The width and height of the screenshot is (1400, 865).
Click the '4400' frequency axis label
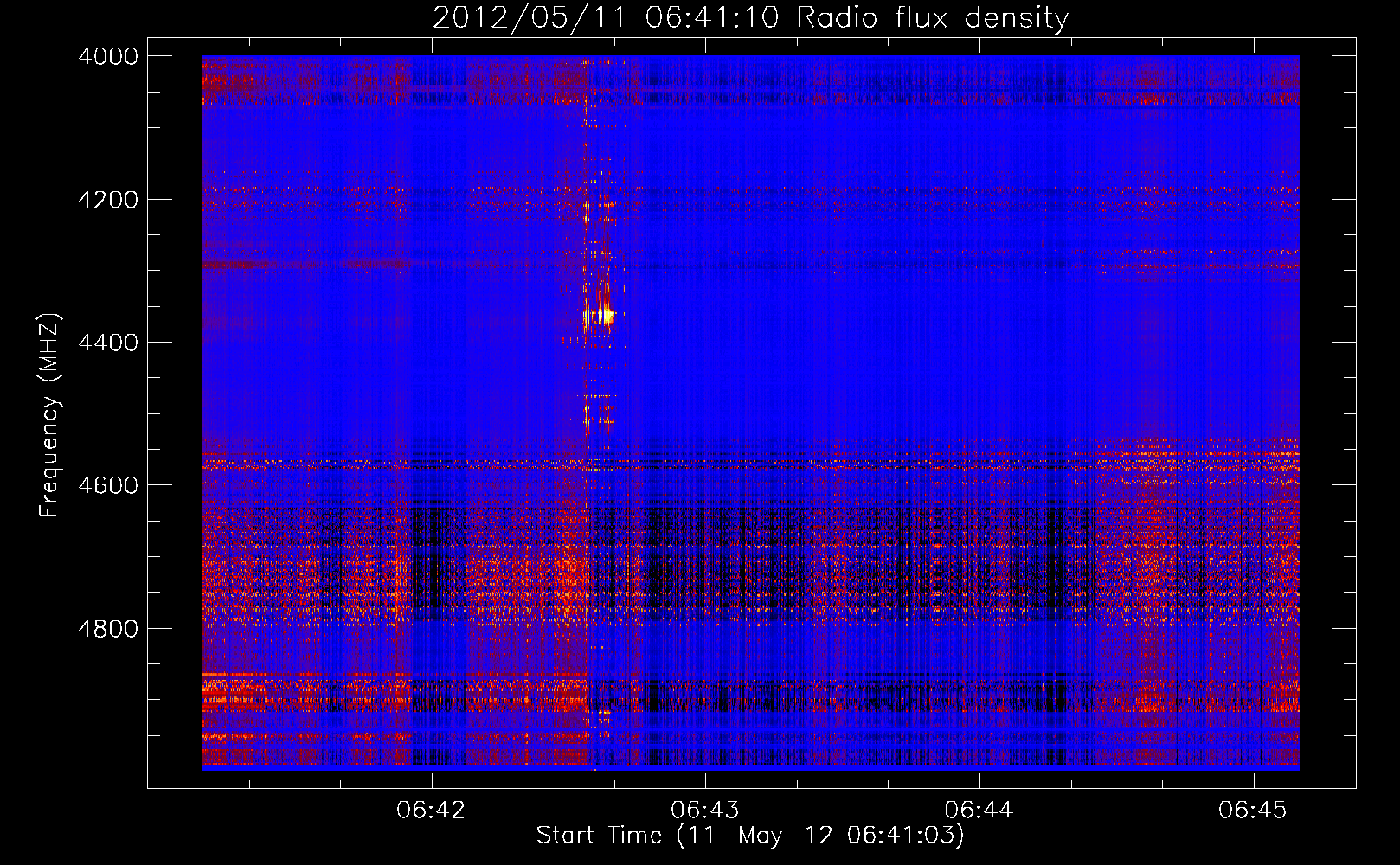tap(108, 343)
